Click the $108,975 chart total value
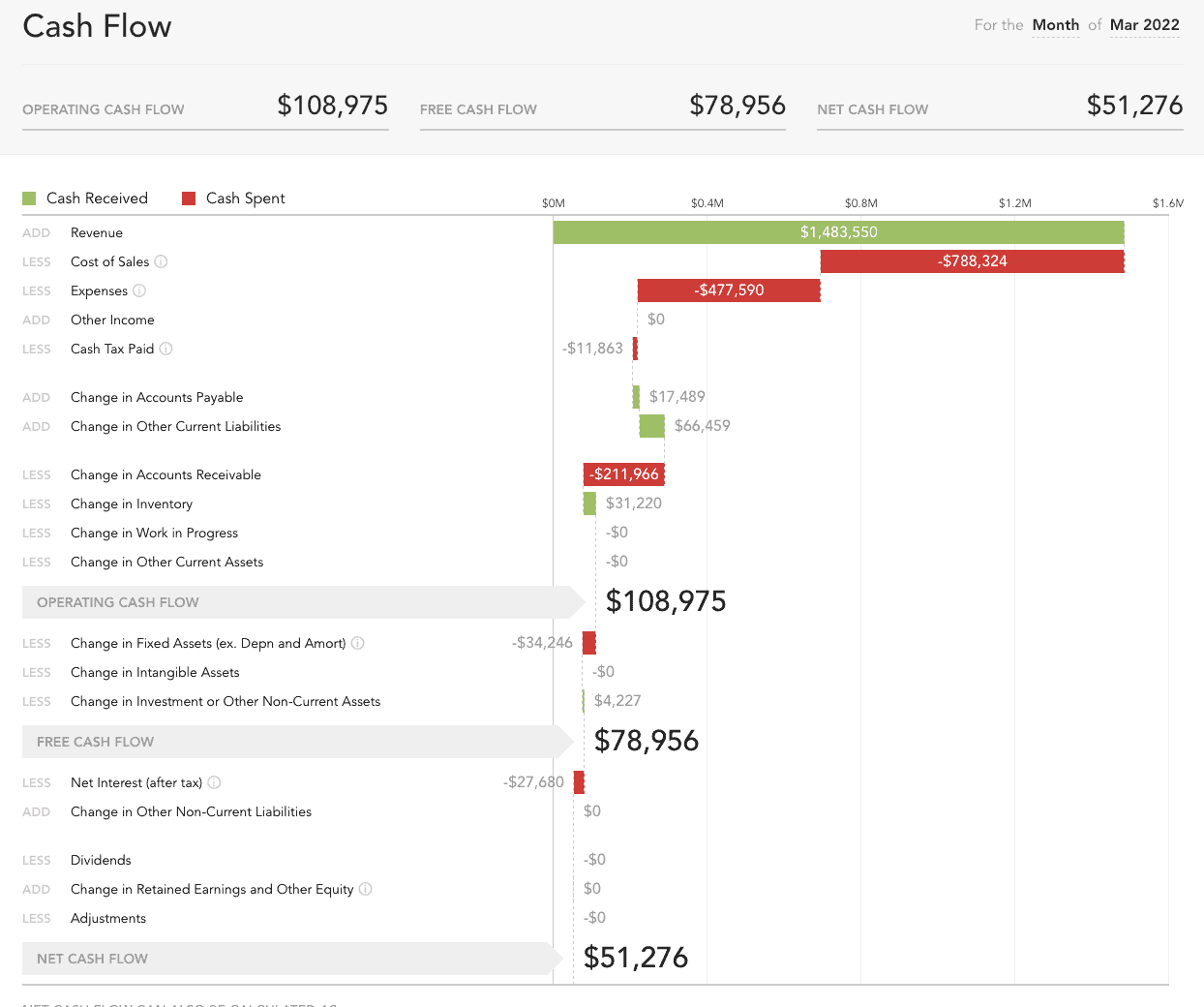1204x1007 pixels. [x=666, y=601]
